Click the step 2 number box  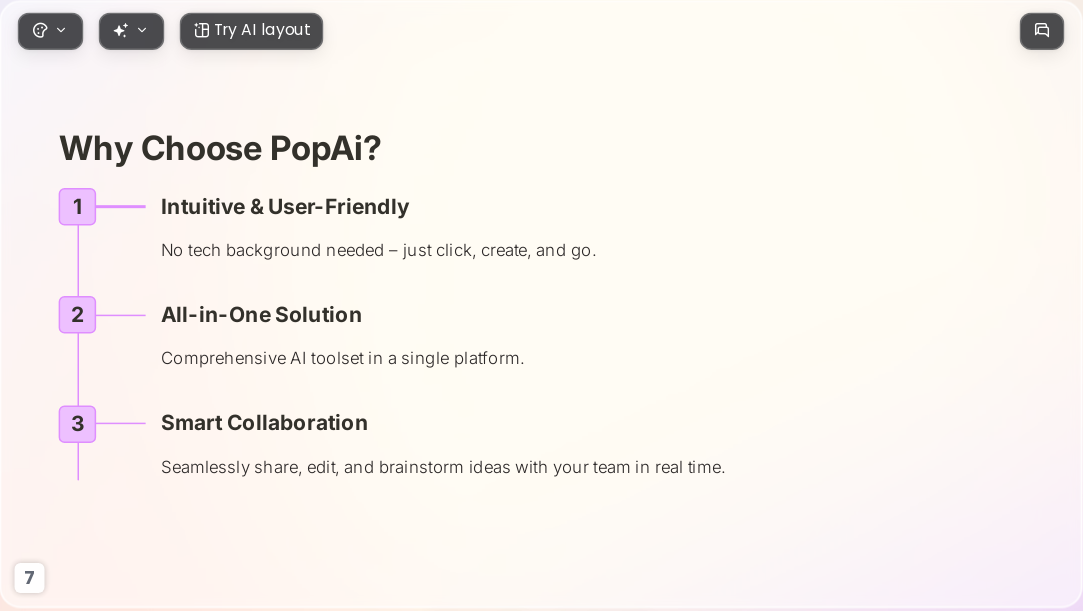[77, 315]
